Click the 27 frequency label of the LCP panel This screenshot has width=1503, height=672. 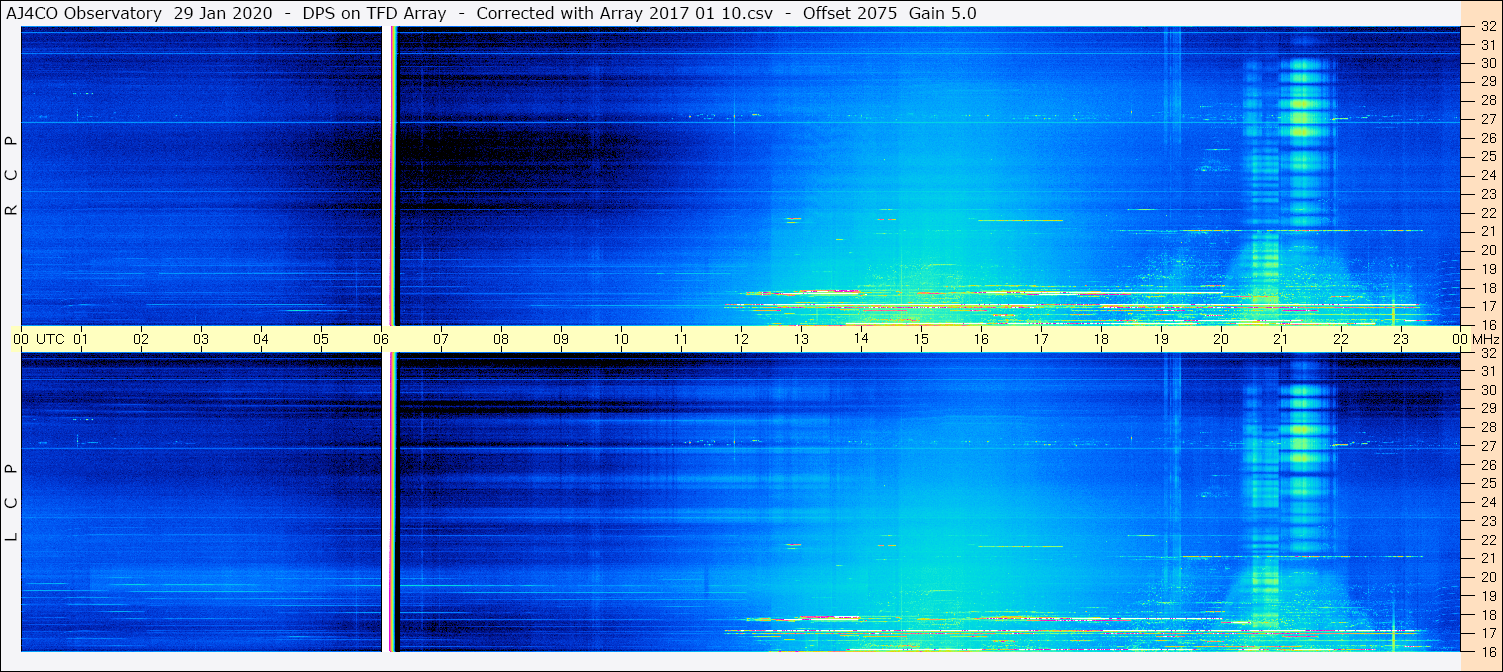[1488, 446]
